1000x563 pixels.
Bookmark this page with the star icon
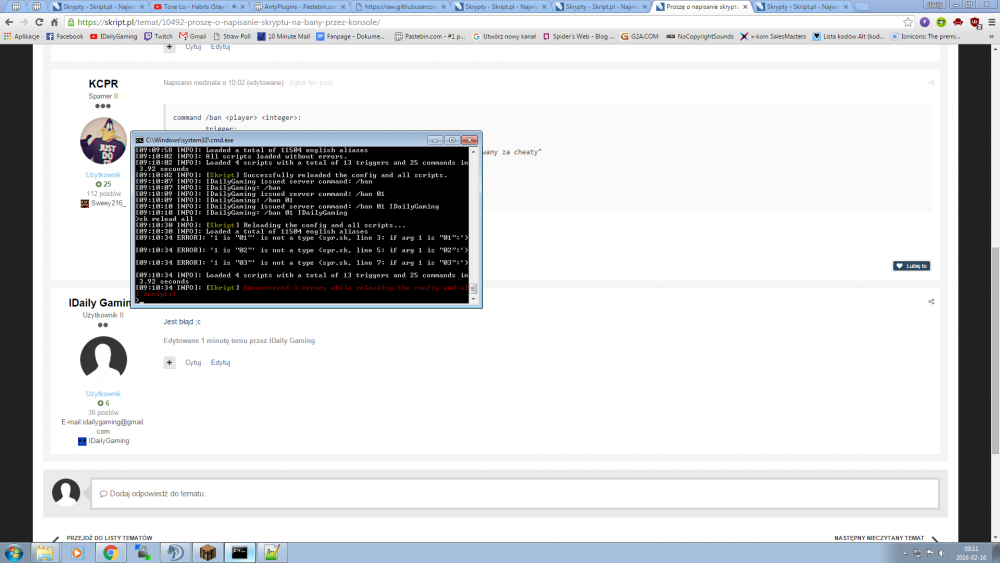[908, 22]
